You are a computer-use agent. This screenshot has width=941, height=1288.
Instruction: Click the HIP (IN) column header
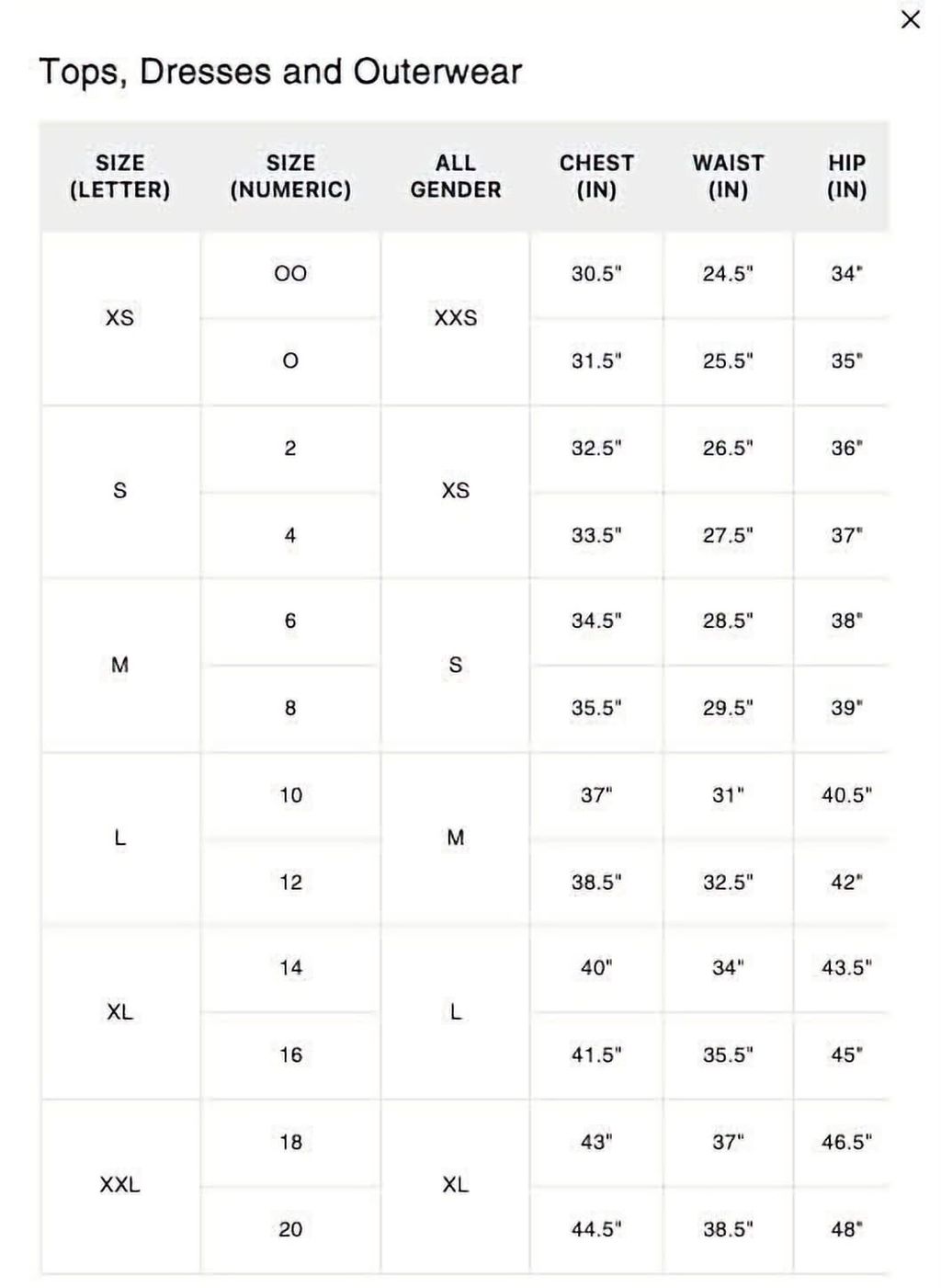(846, 177)
